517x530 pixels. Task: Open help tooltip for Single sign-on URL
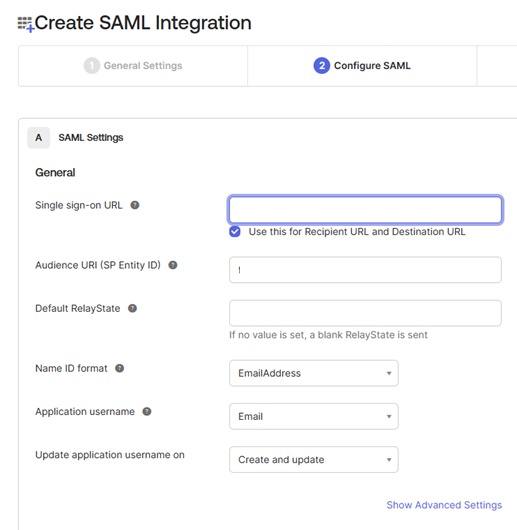[x=135, y=205]
